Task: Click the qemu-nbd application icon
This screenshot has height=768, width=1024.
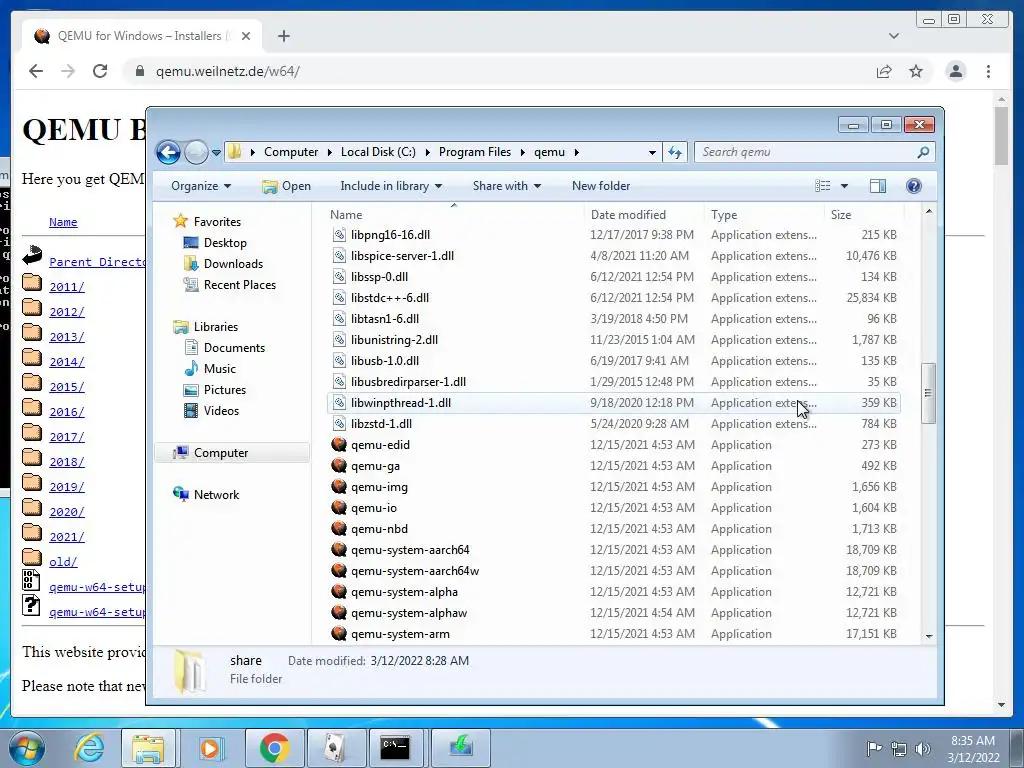Action: pos(339,528)
